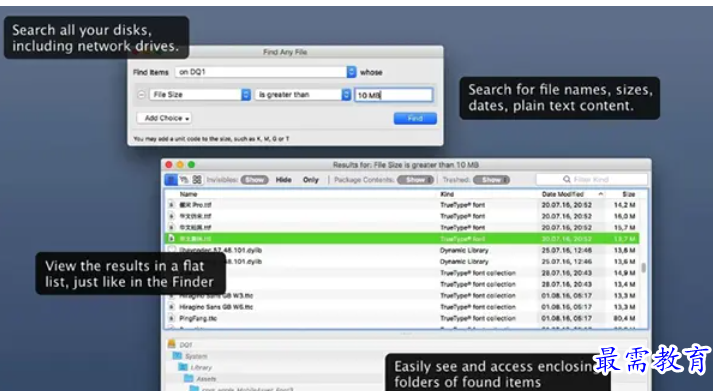Screen dimensions: 717x391
Task: Select the dylib row sized 13,8 M
Action: click(401, 250)
